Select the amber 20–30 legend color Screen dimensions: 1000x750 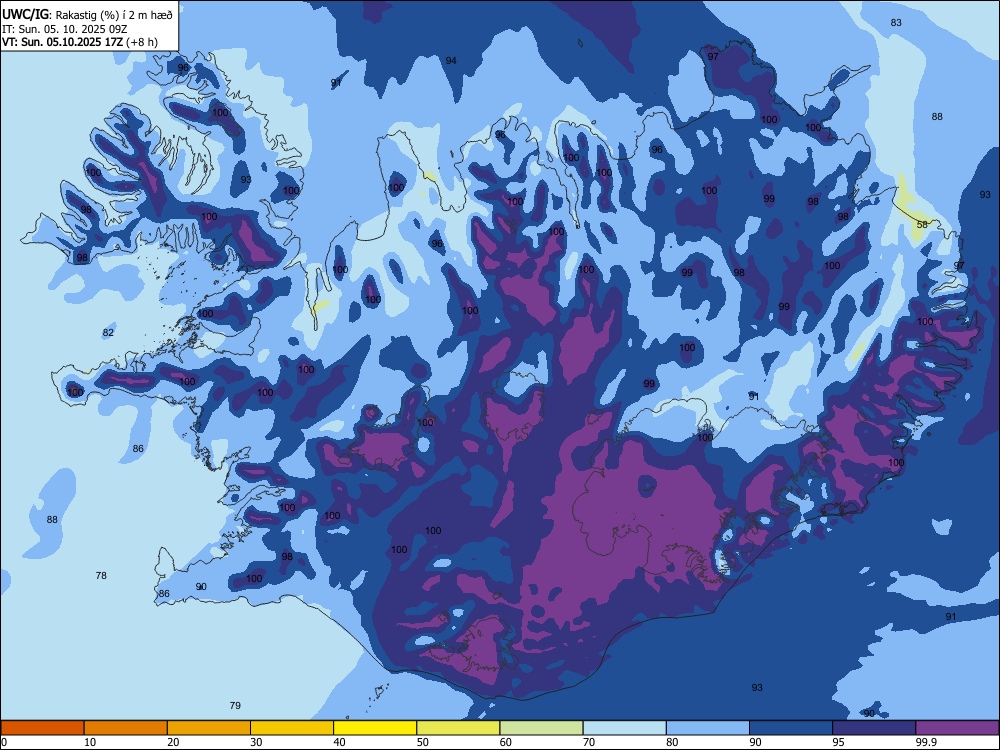(209, 728)
